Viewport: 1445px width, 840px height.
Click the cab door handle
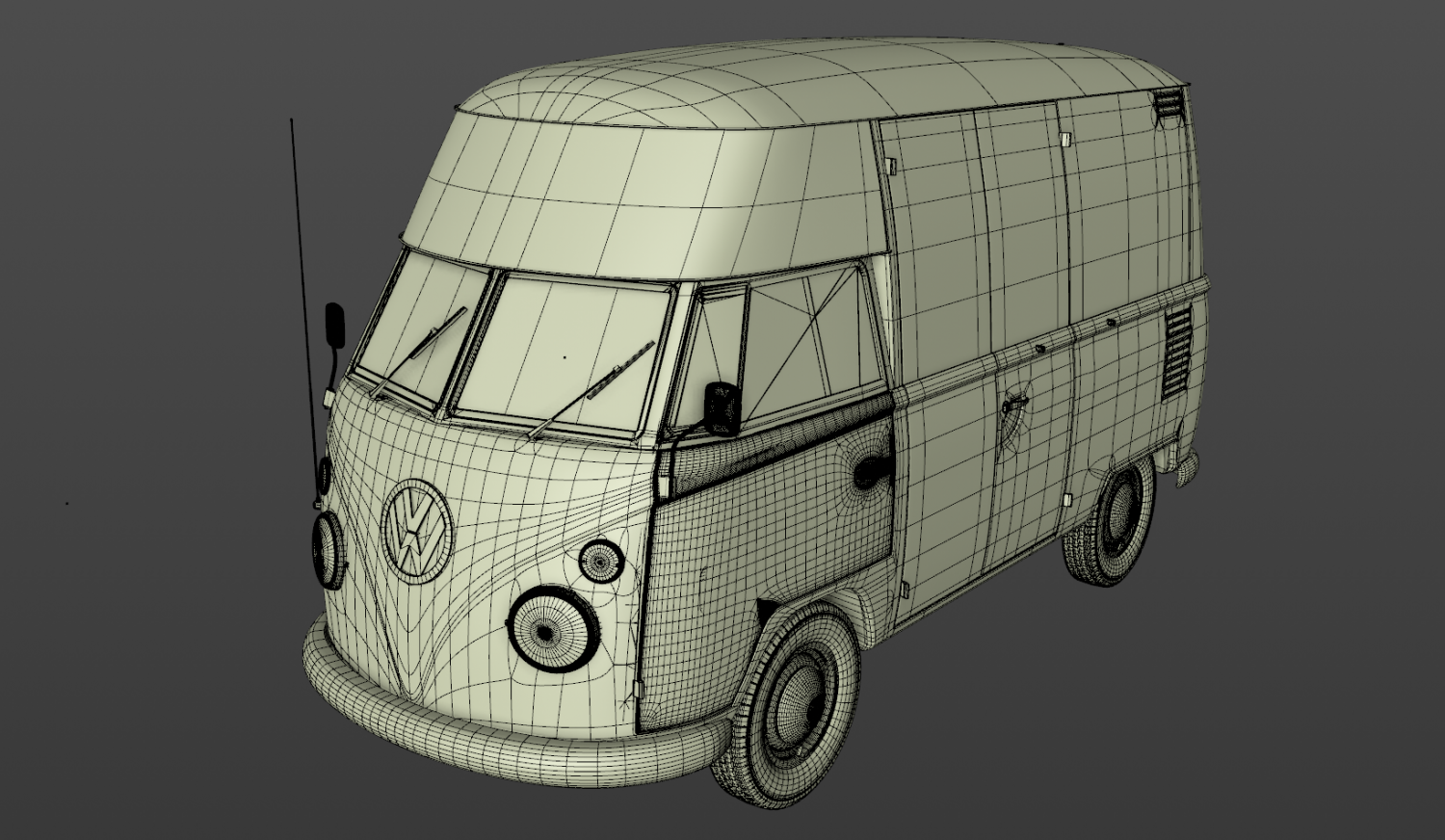(871, 471)
